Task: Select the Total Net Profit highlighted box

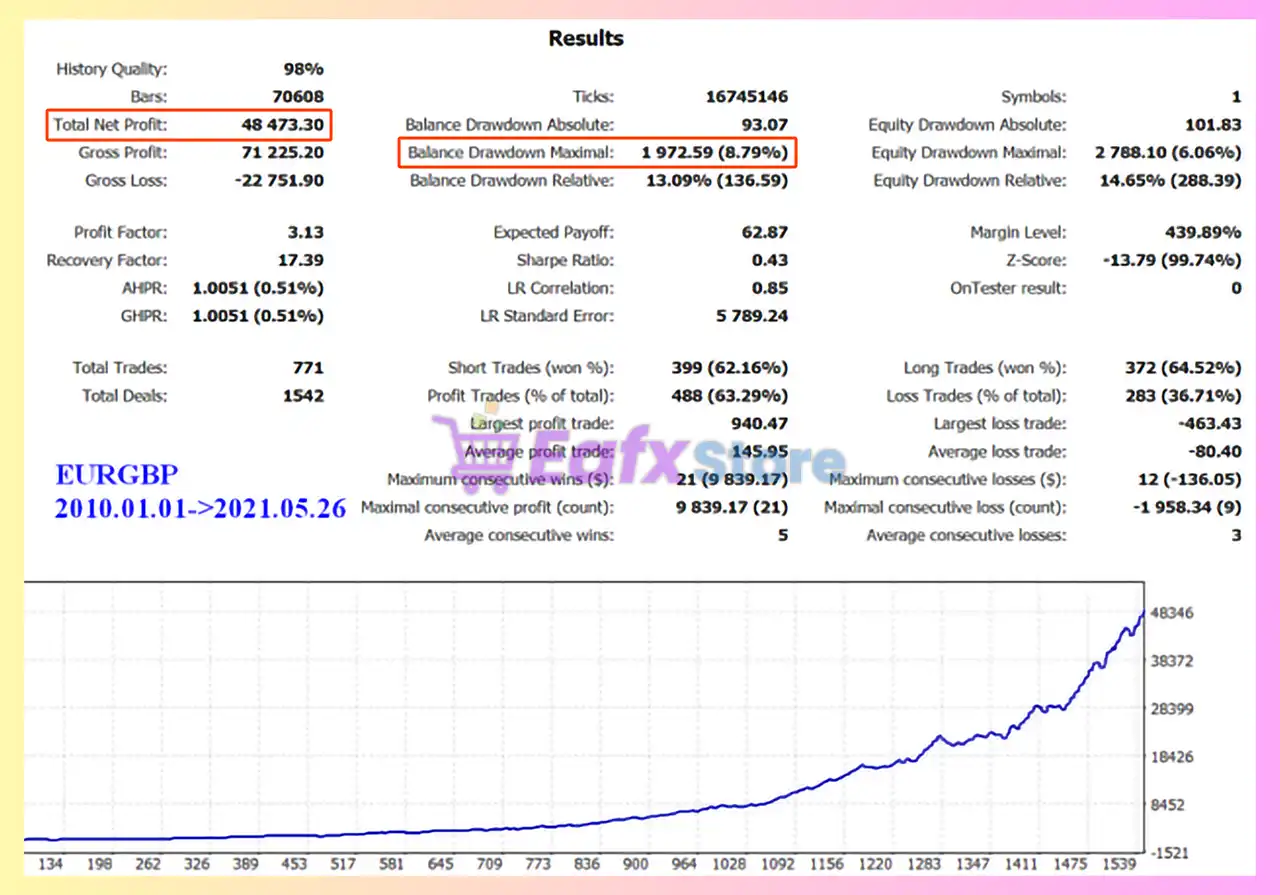Action: (190, 125)
